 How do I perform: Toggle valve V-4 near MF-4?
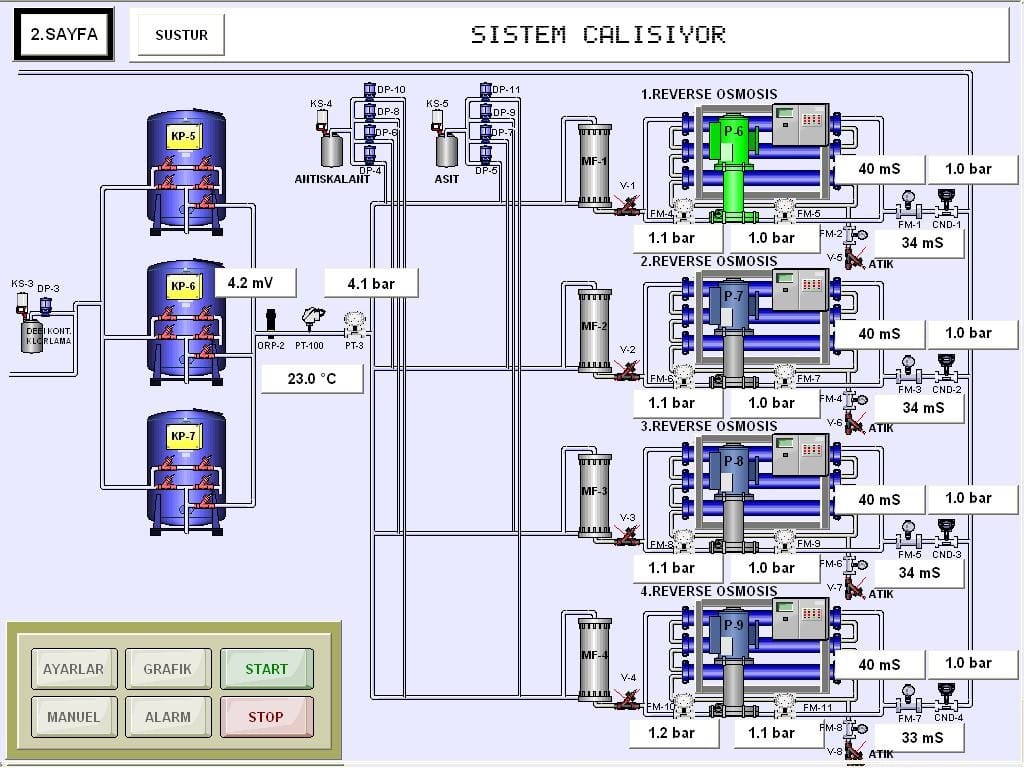click(628, 699)
